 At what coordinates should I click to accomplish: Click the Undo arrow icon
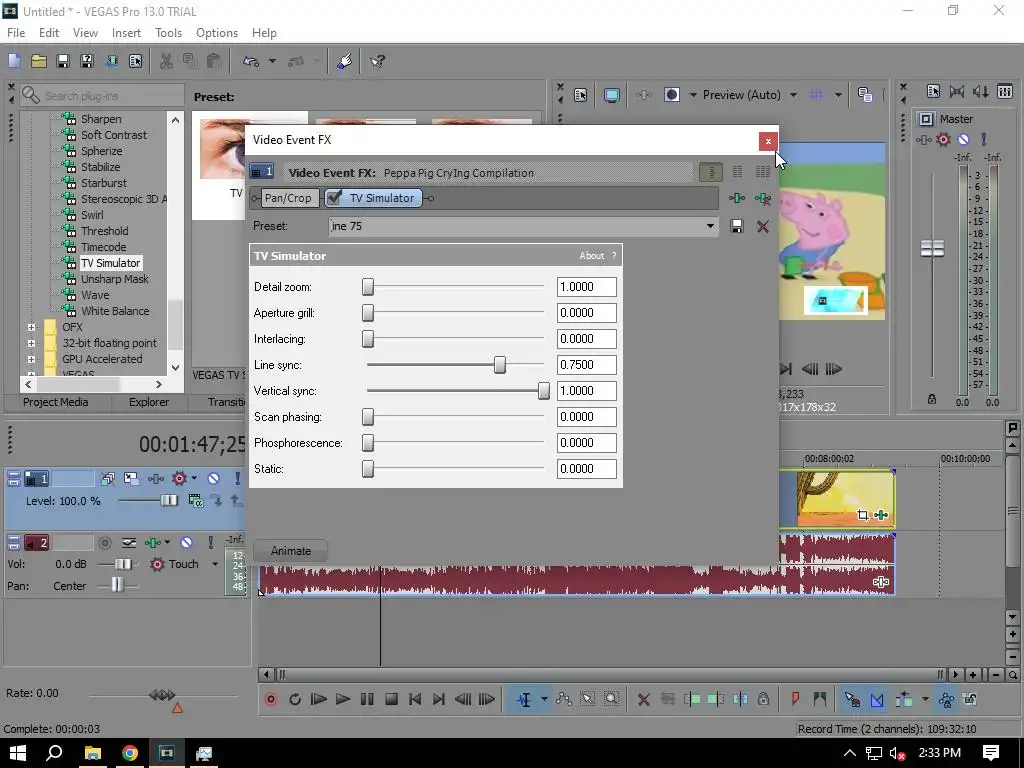251,61
